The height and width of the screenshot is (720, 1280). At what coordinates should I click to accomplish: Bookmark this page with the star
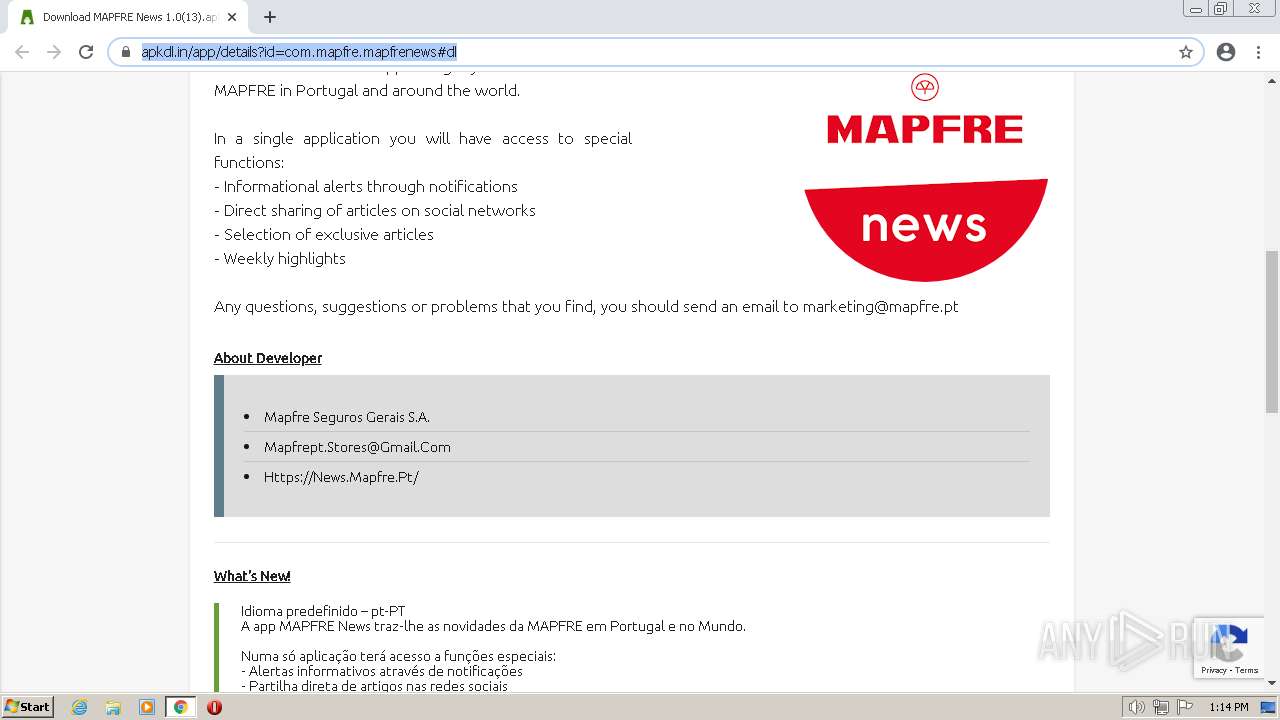[1186, 52]
